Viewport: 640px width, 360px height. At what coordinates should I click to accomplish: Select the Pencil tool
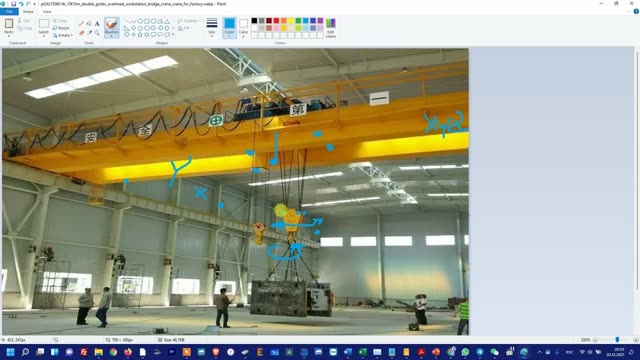coord(81,24)
